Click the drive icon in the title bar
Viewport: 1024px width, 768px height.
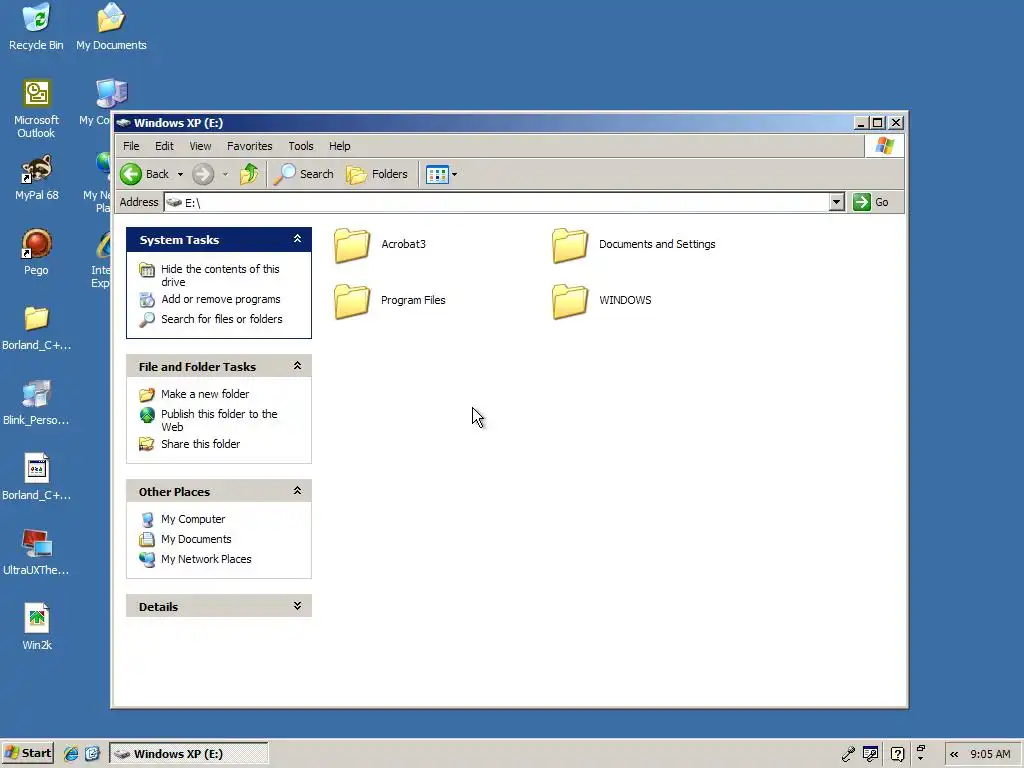pos(123,123)
